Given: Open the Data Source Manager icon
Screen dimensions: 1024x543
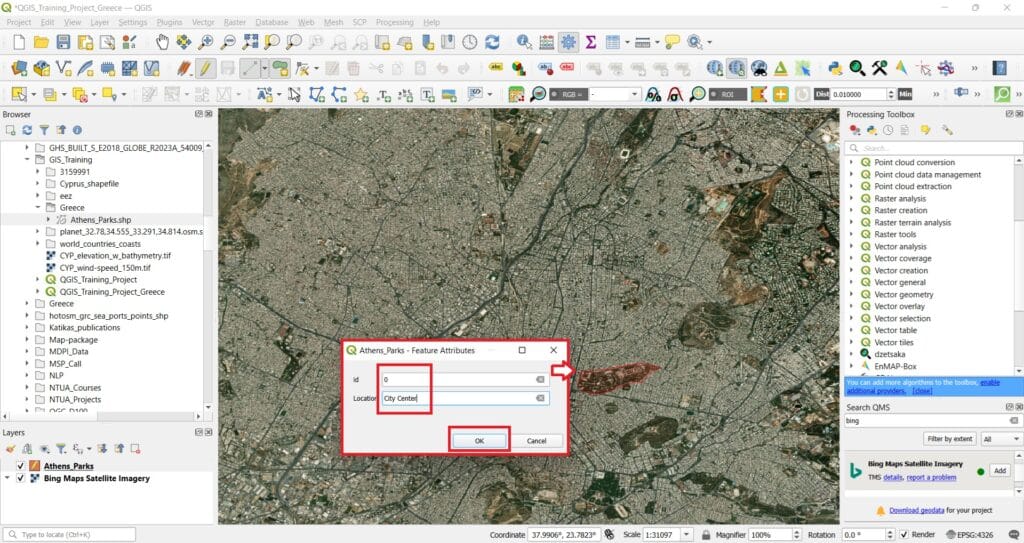Looking at the screenshot, I should click(x=19, y=68).
